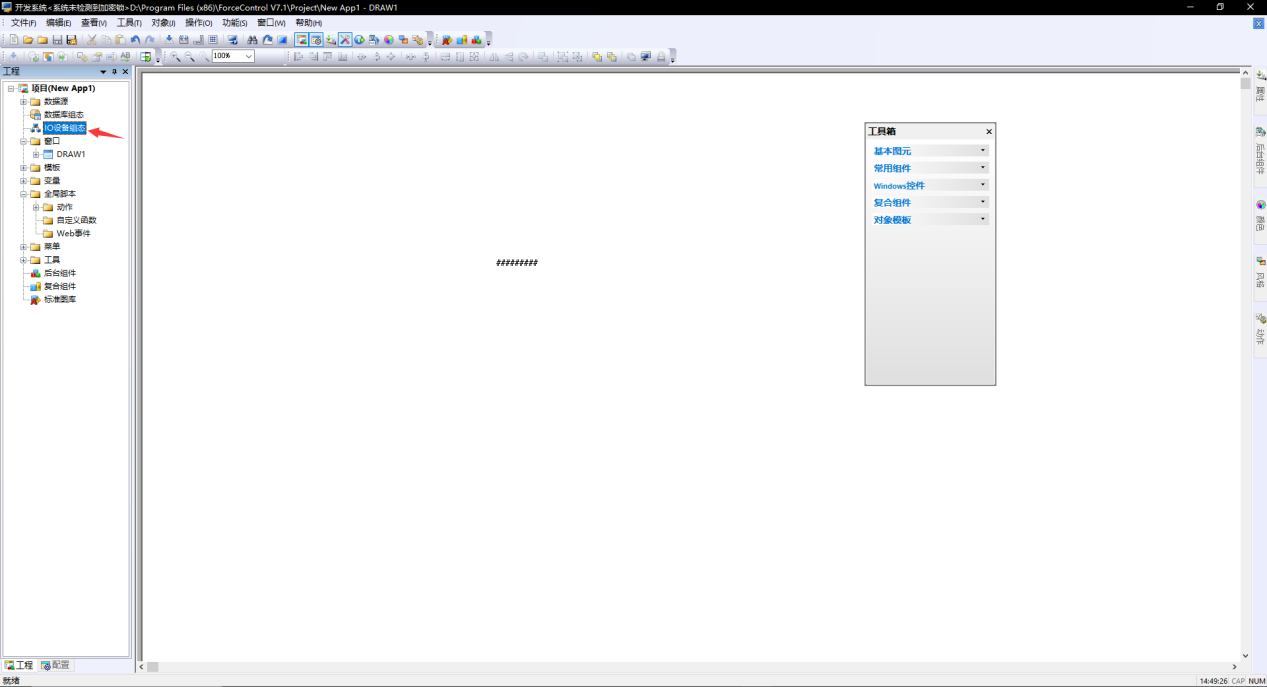Click the padlock icon in second toolbar
This screenshot has height=687, width=1267.
click(x=661, y=57)
